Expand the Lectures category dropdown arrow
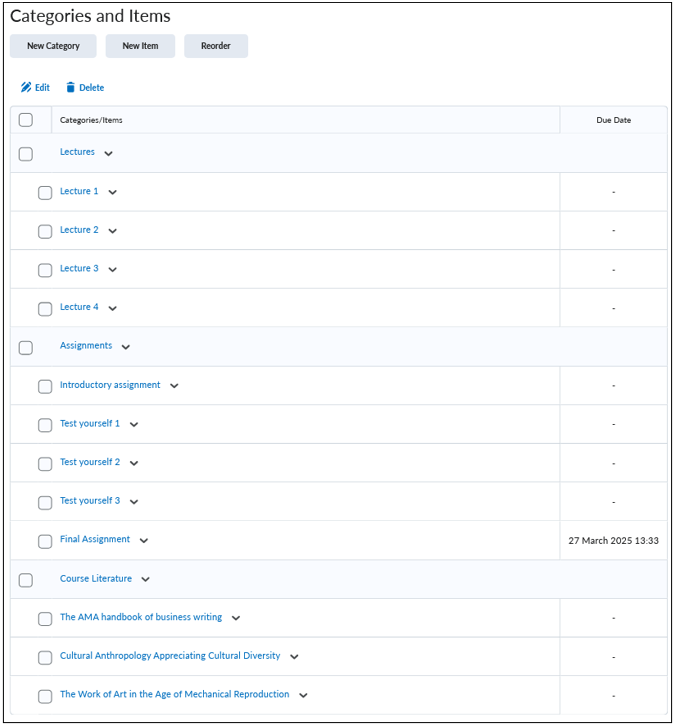This screenshot has height=726, width=674. 108,154
